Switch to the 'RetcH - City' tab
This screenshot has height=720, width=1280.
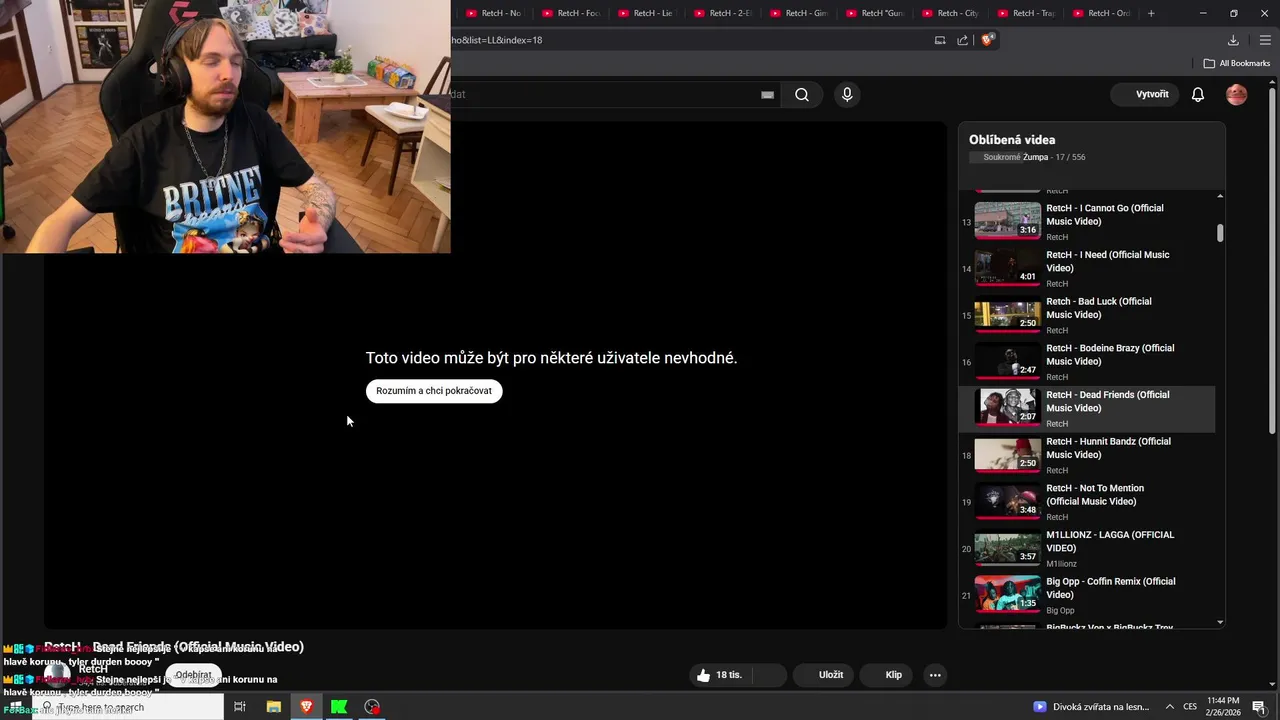(951, 13)
